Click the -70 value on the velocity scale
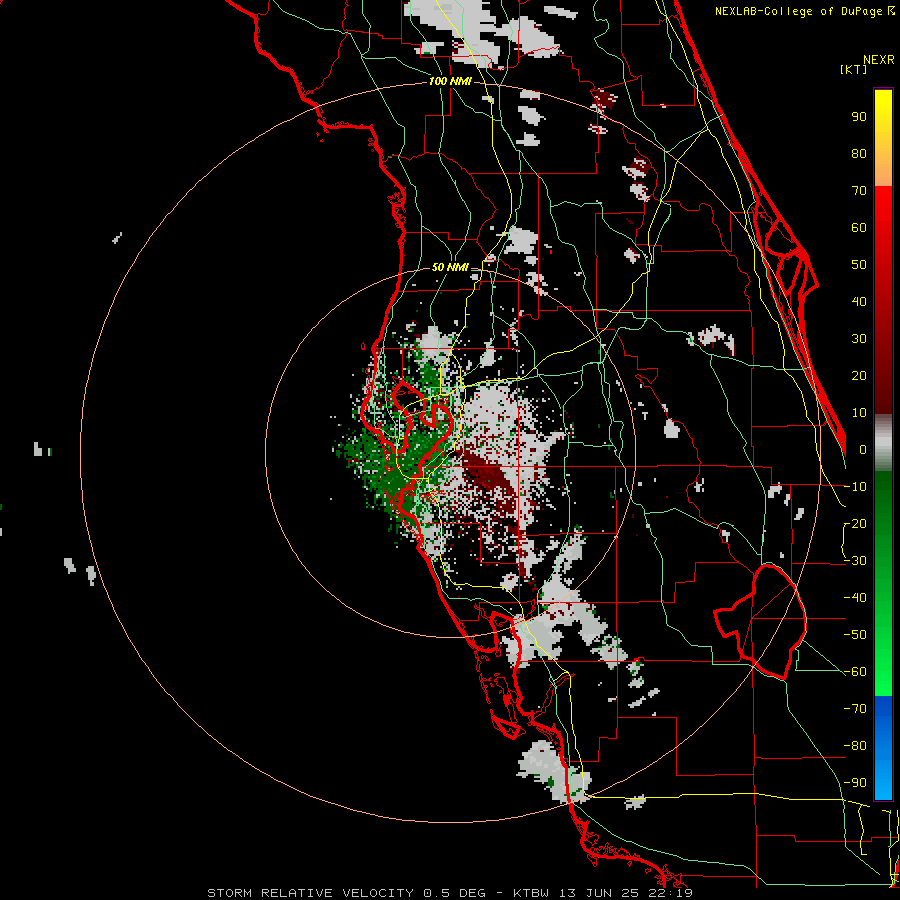Viewport: 900px width, 900px height. pos(855,709)
